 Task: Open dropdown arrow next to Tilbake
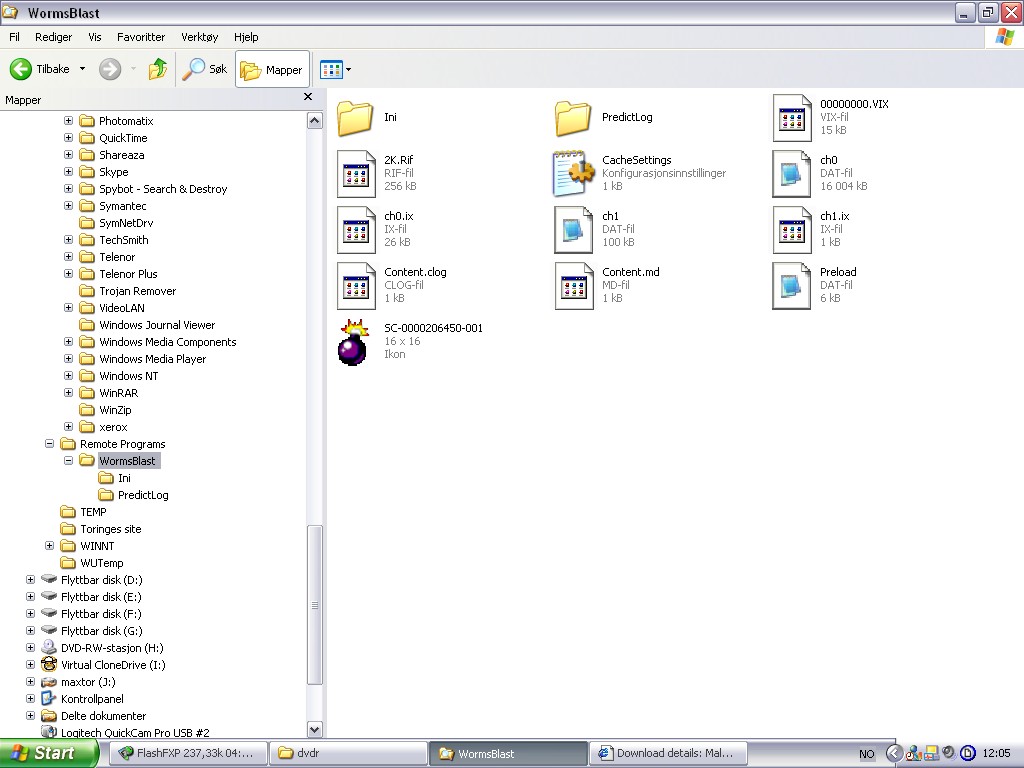[82, 69]
